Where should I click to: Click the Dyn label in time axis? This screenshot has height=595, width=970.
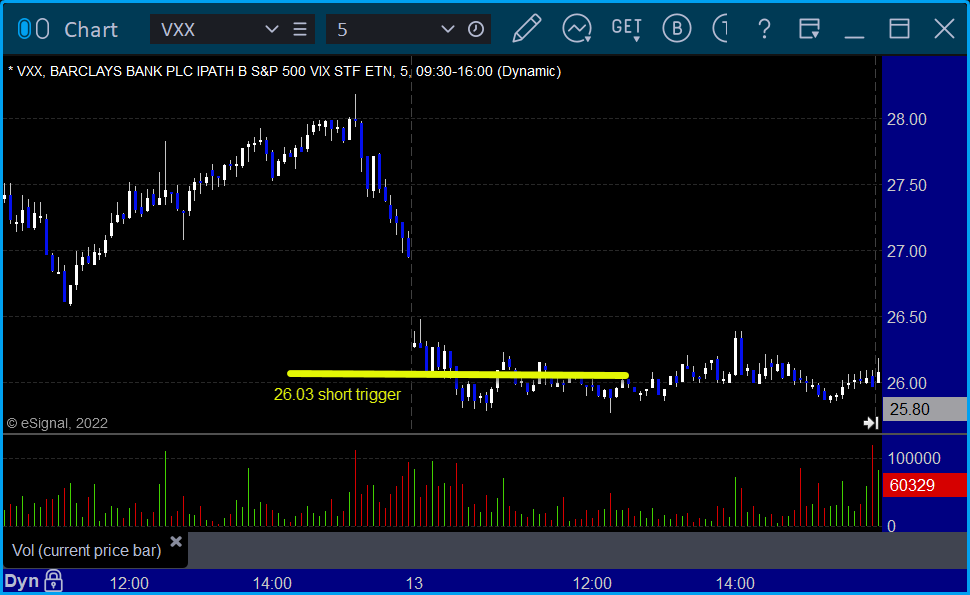pos(22,581)
